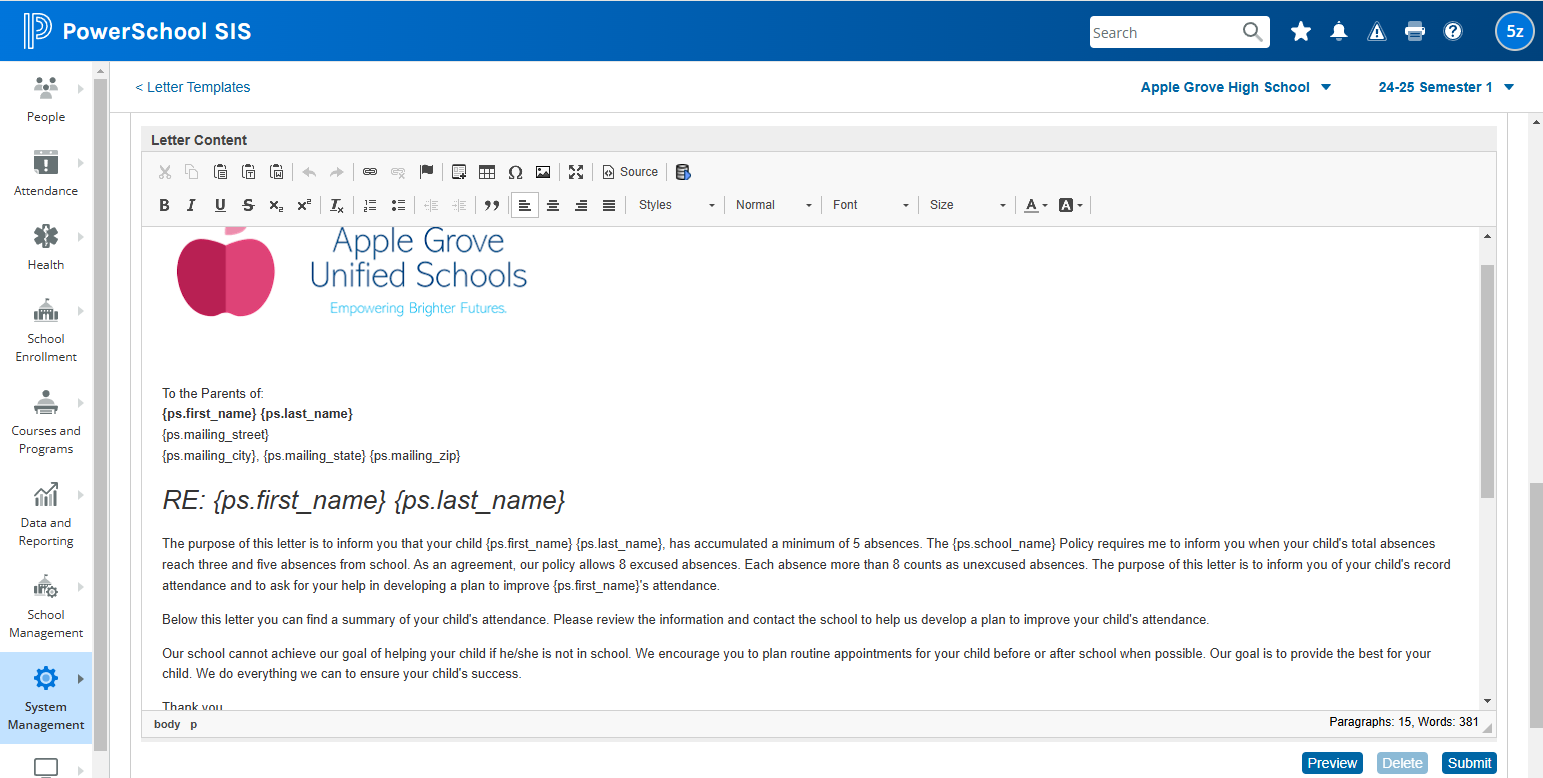Toggle numbered list
Image resolution: width=1543 pixels, height=778 pixels.
click(x=370, y=205)
